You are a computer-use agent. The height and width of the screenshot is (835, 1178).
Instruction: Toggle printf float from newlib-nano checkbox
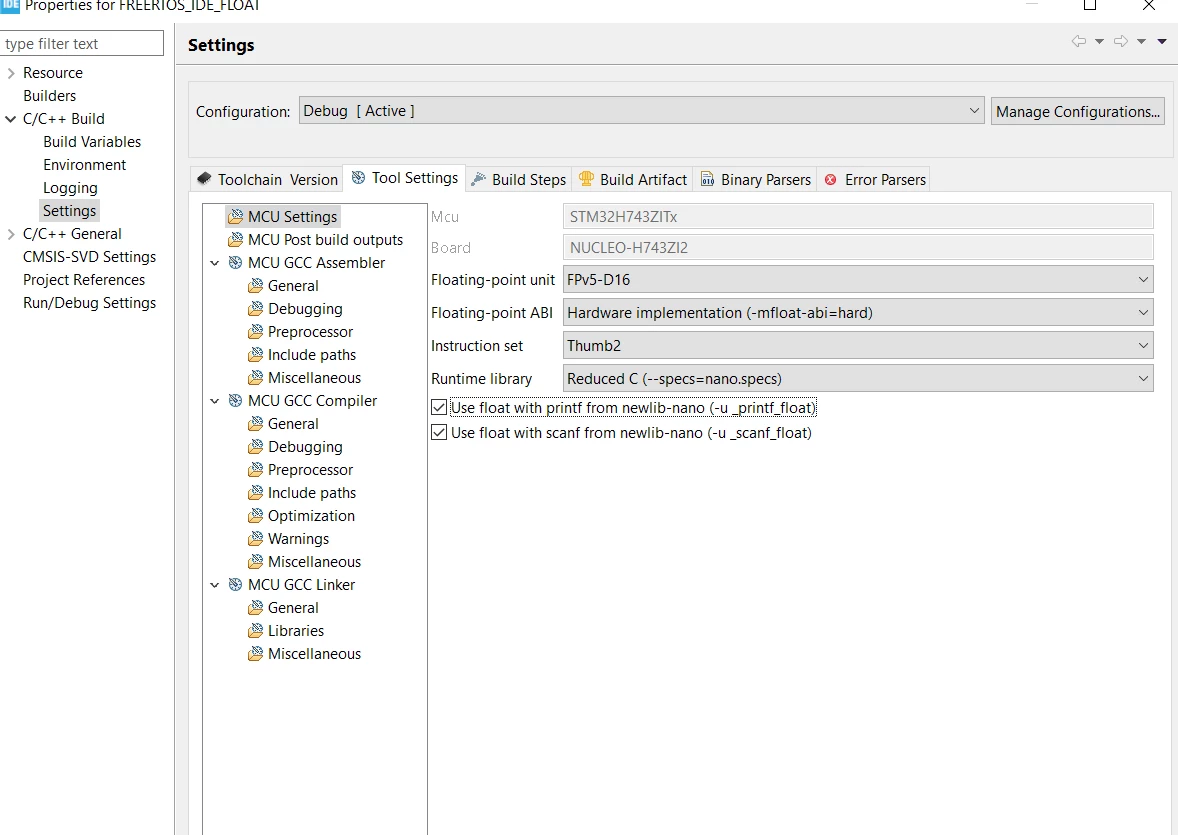click(x=439, y=407)
